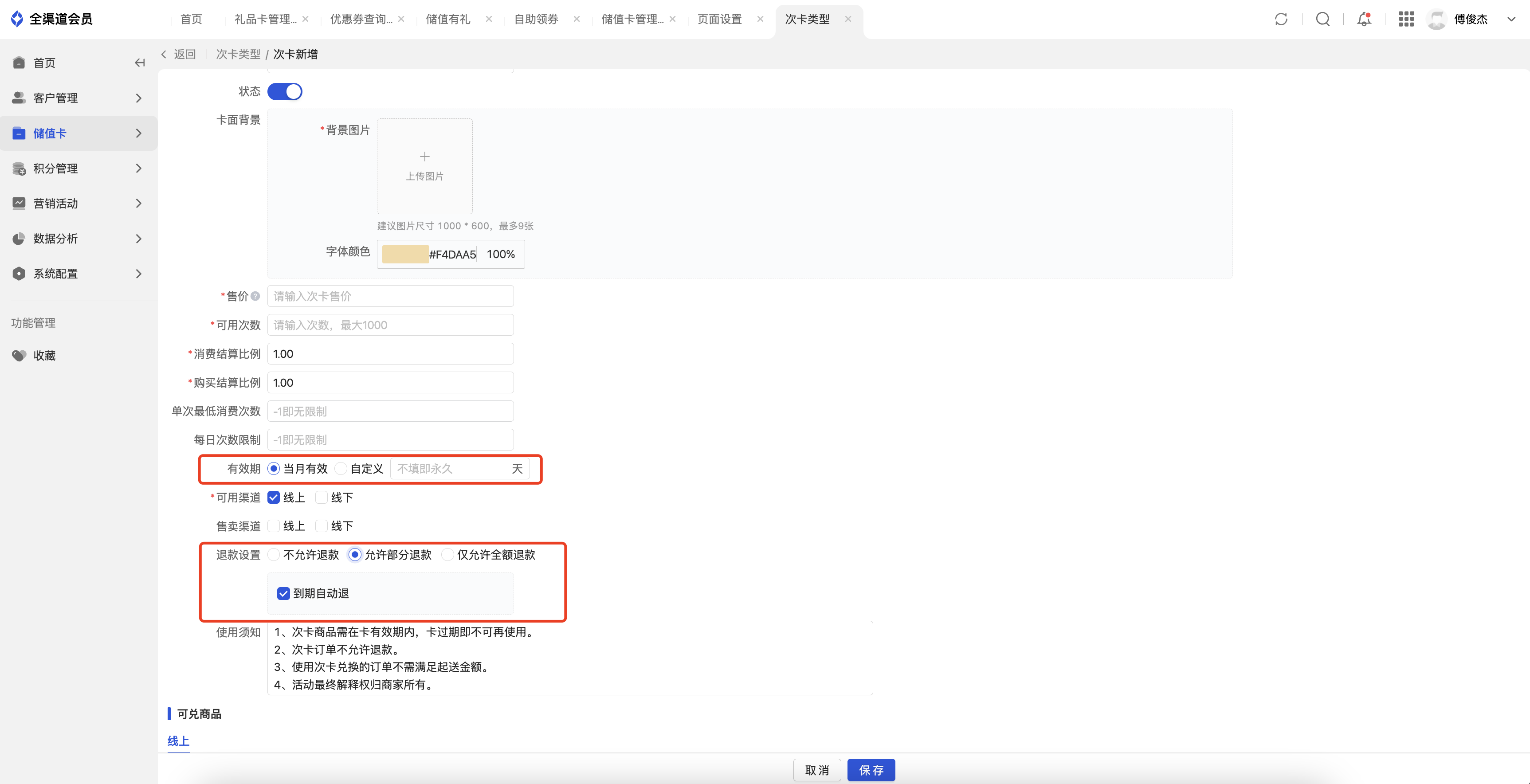Close the 储值有礼 tab

(x=488, y=19)
